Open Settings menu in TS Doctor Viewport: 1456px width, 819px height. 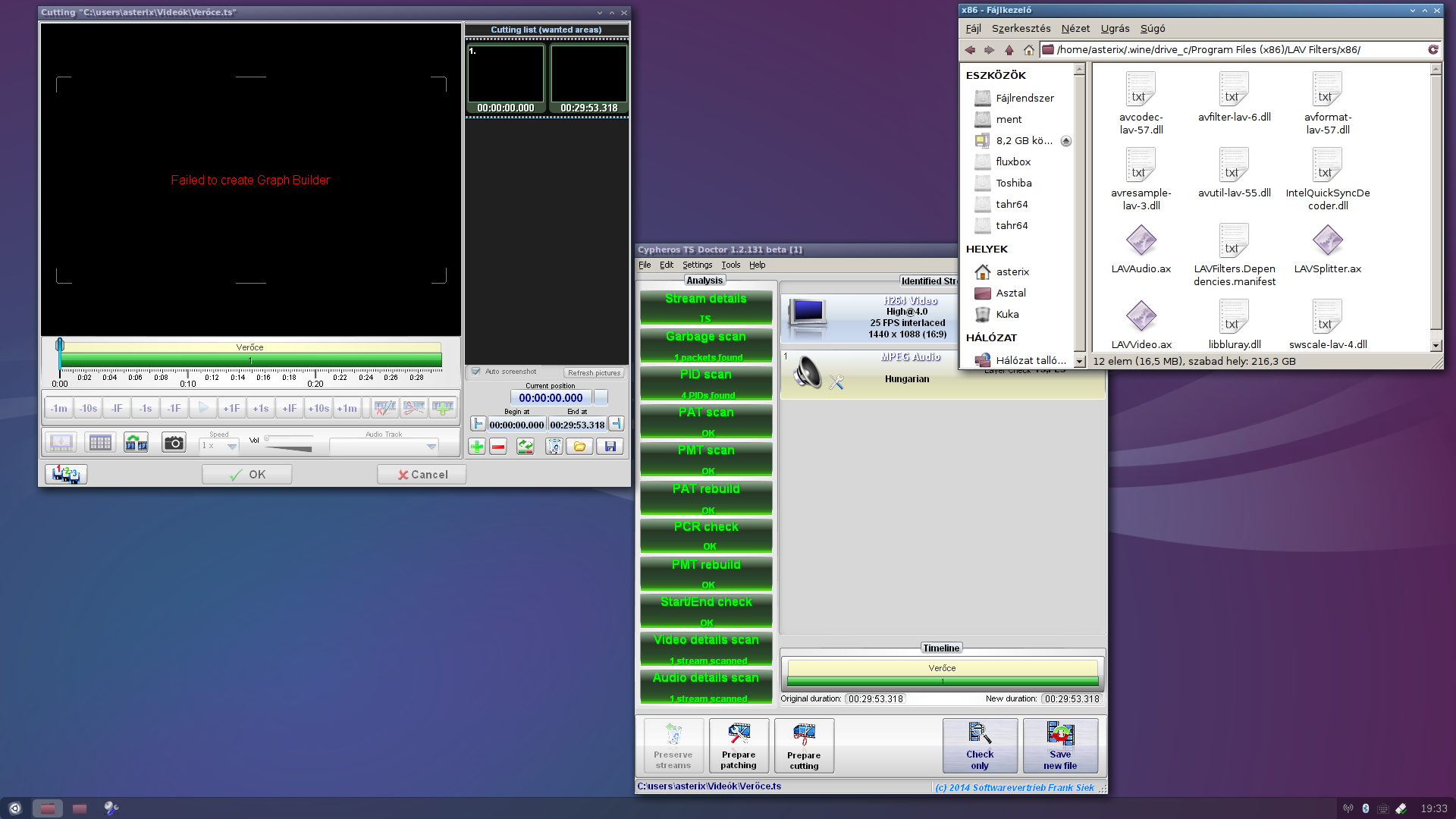point(697,265)
